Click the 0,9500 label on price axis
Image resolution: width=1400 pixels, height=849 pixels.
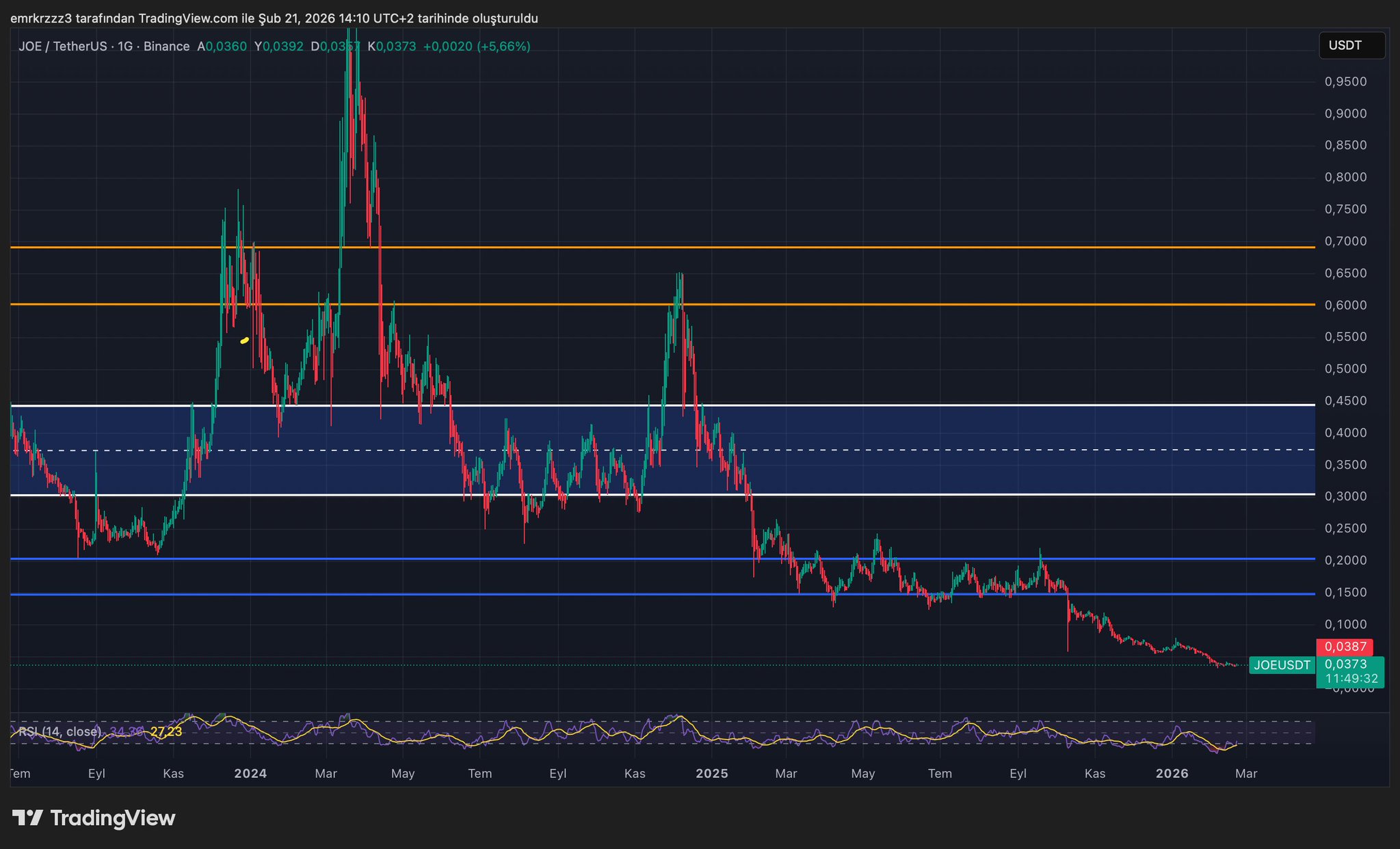[x=1345, y=82]
